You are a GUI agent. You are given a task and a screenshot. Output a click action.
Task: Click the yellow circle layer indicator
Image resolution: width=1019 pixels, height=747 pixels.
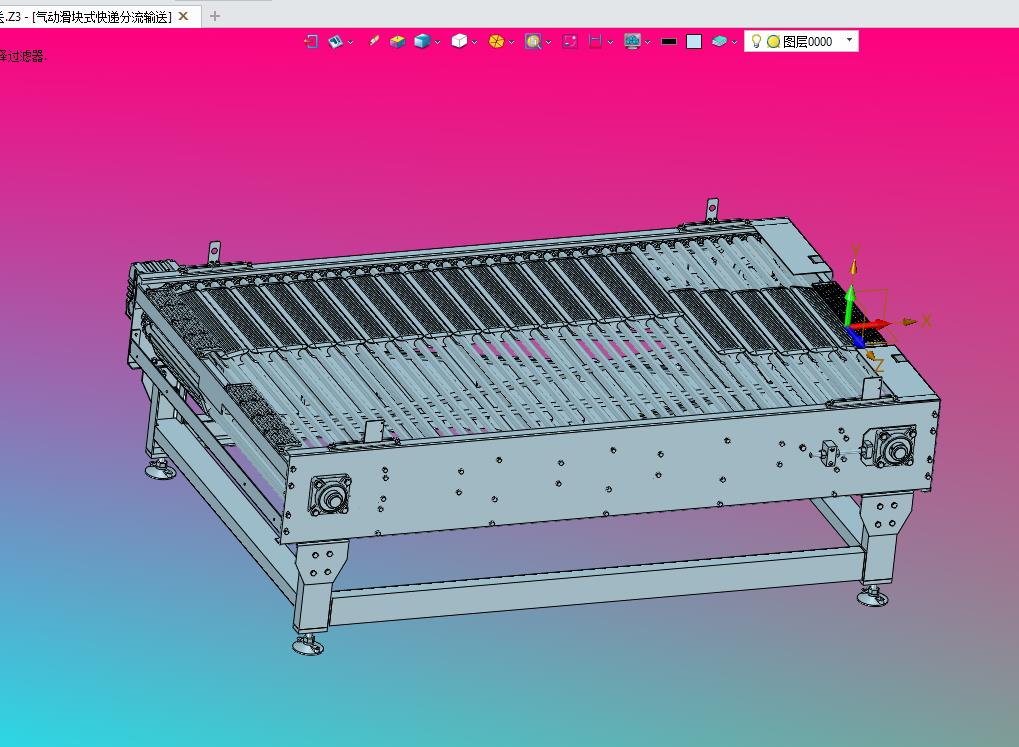tap(773, 42)
